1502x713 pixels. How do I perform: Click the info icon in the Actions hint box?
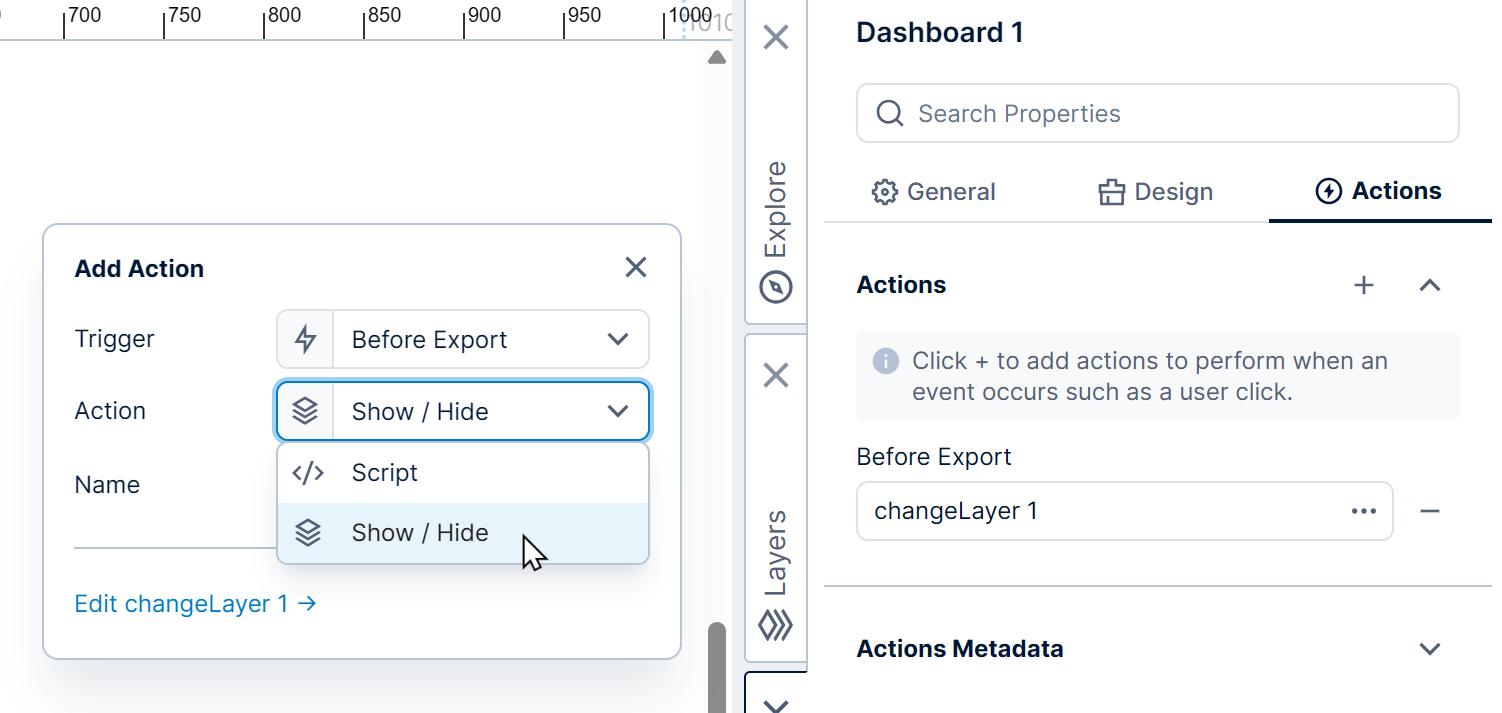886,361
